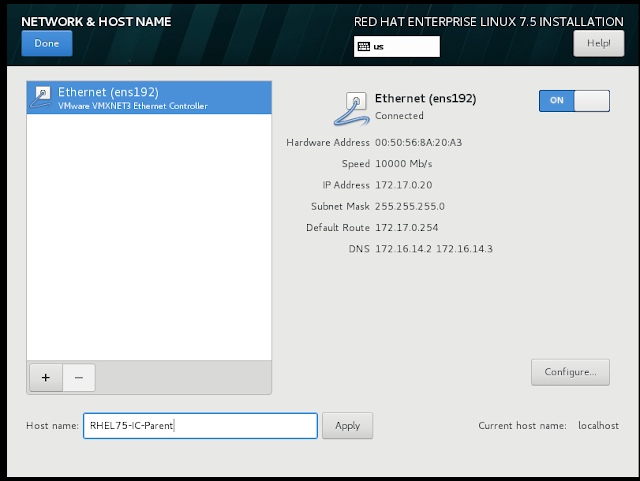Toggle the Ethernet ON switch

574,101
